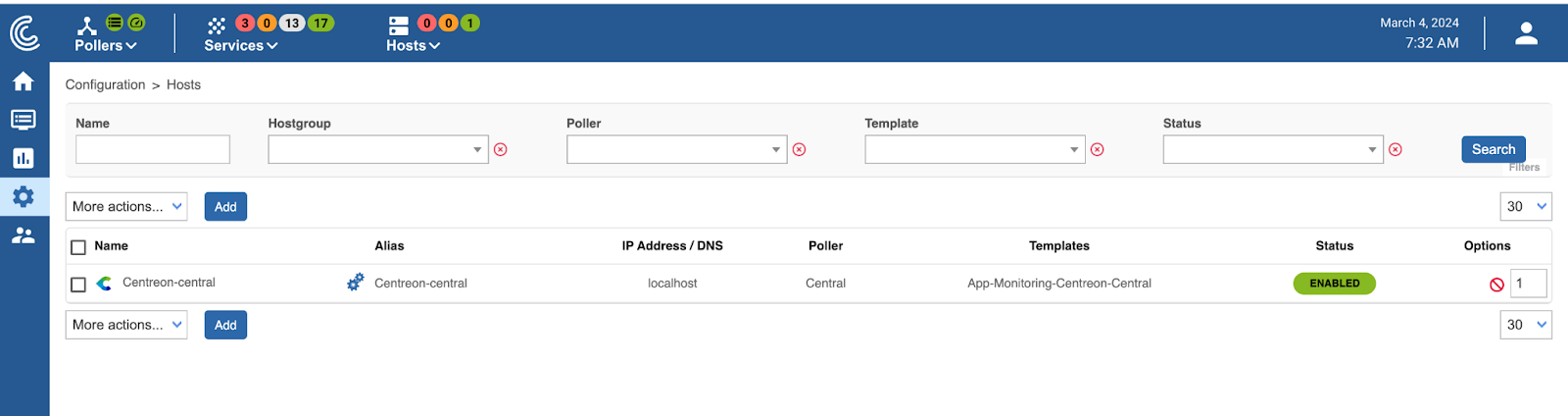1568x416 pixels.
Task: Click the Configuration breadcrumb
Action: pyautogui.click(x=105, y=84)
